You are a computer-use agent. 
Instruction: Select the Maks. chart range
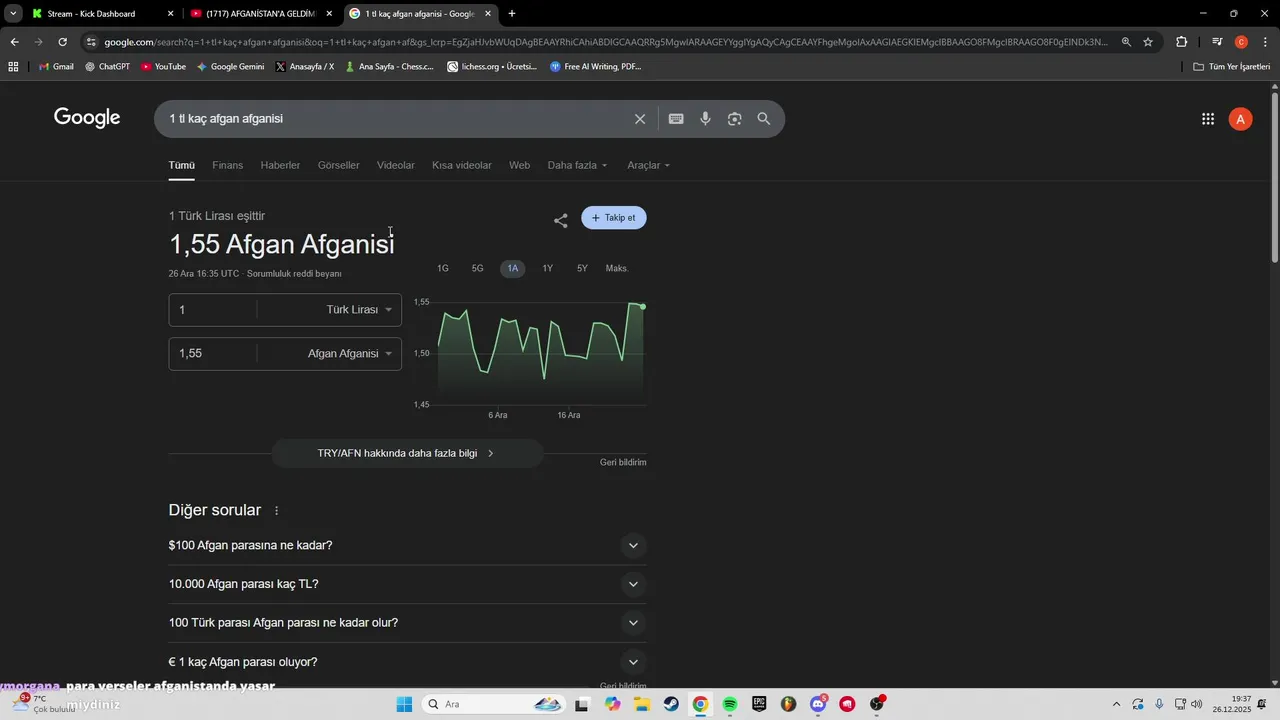point(617,268)
